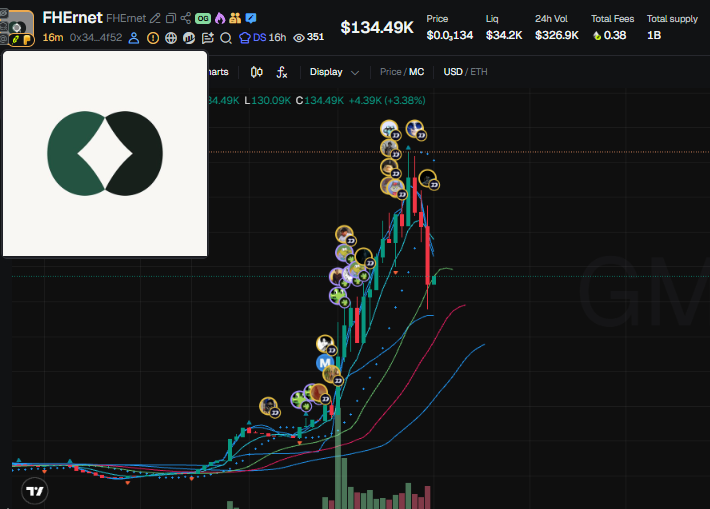Click the pencil edit icon beside FHErnet
Image resolution: width=710 pixels, height=509 pixels.
point(155,18)
